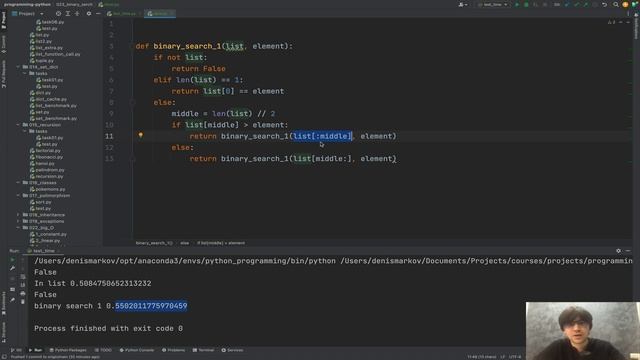
Task: Open the test_time run configuration dropdown
Action: pos(493,4)
